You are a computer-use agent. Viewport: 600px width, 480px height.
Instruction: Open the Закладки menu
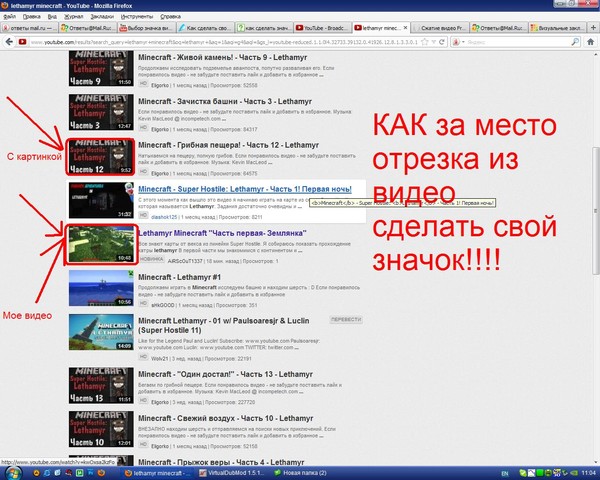tap(102, 16)
